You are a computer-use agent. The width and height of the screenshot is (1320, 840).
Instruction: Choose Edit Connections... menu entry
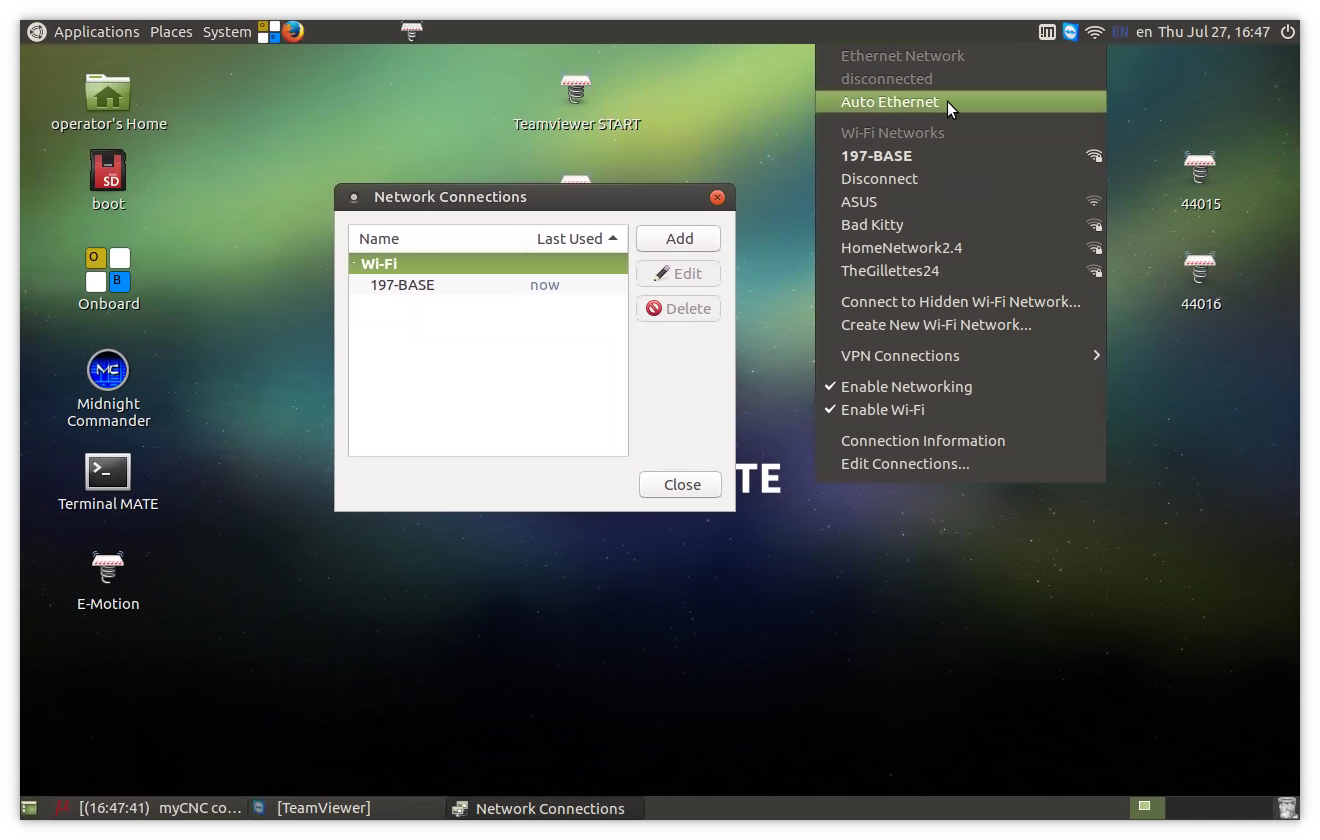[x=904, y=464]
